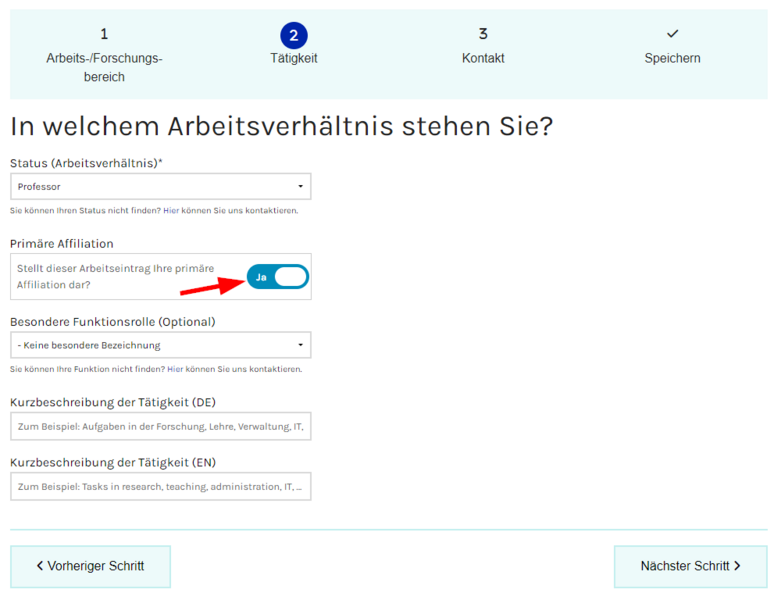Click the caret arrow of the Professor field

point(300,187)
